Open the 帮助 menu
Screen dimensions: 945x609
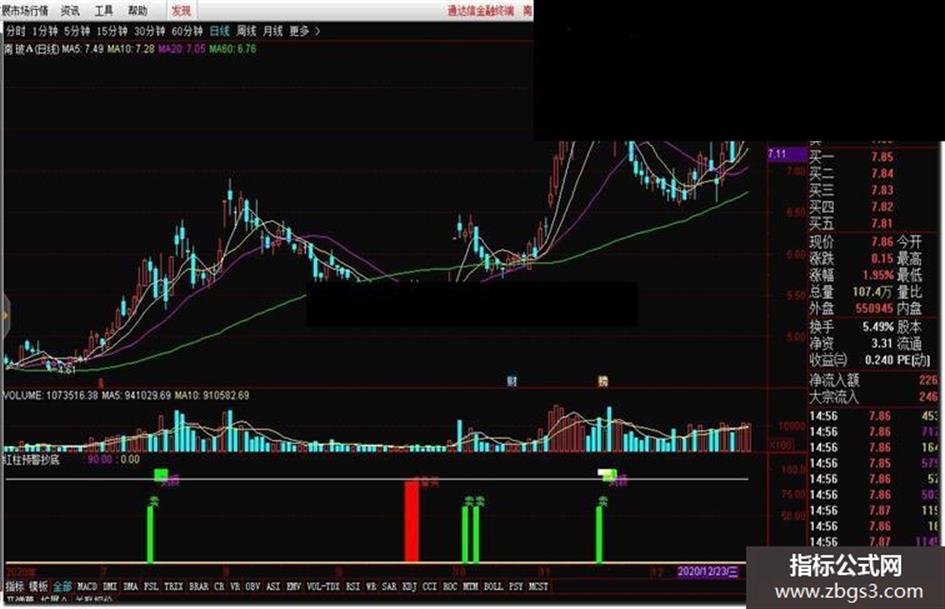pyautogui.click(x=137, y=11)
